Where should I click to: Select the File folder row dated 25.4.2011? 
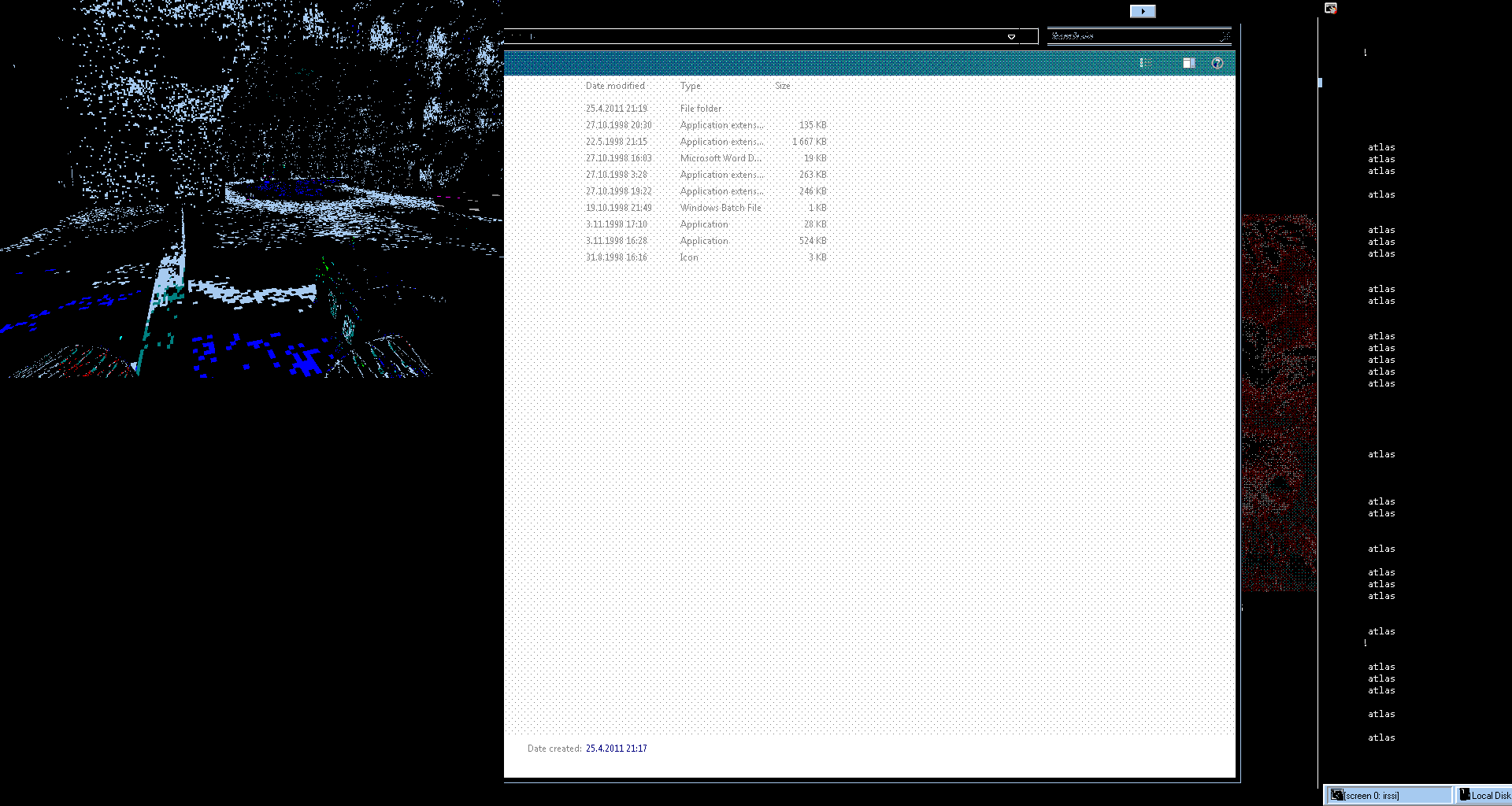pyautogui.click(x=700, y=109)
